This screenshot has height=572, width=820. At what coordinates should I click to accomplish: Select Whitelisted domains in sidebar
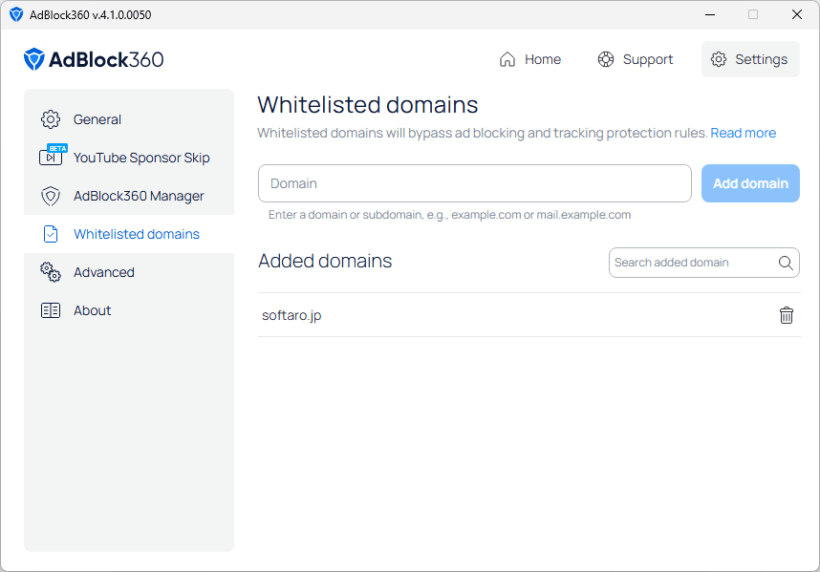click(136, 234)
